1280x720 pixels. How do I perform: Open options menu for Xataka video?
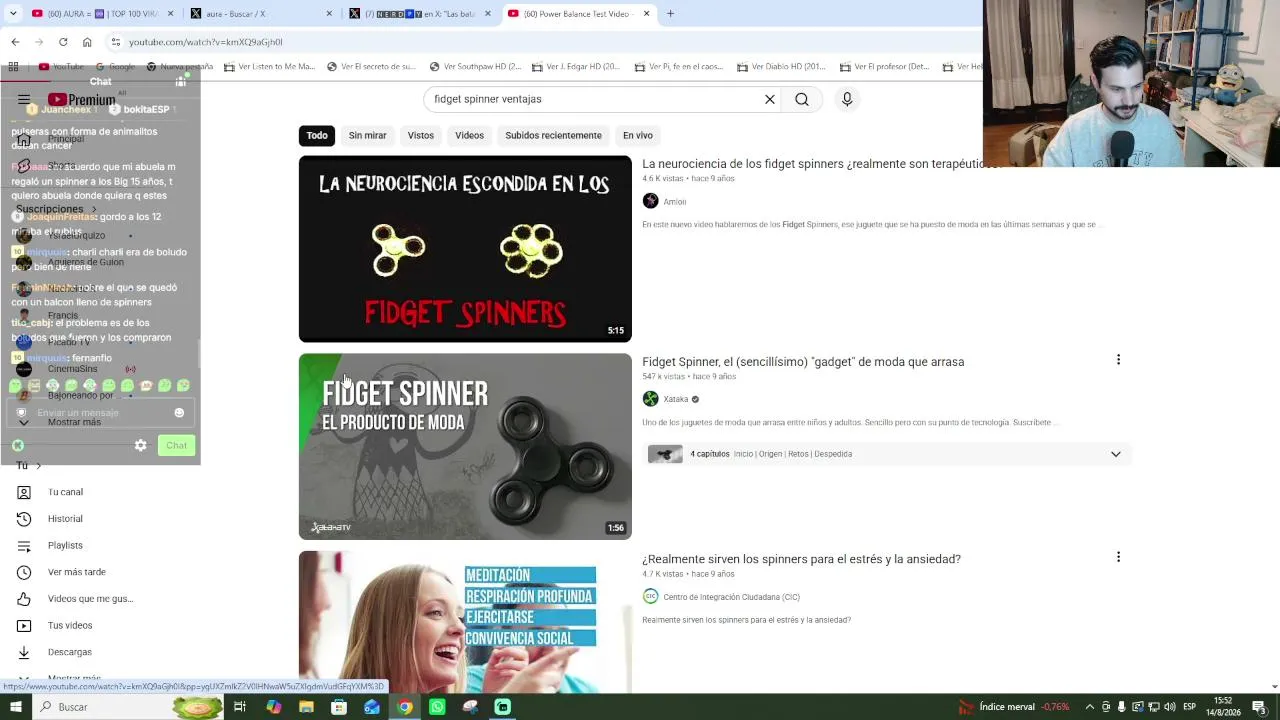1118,360
